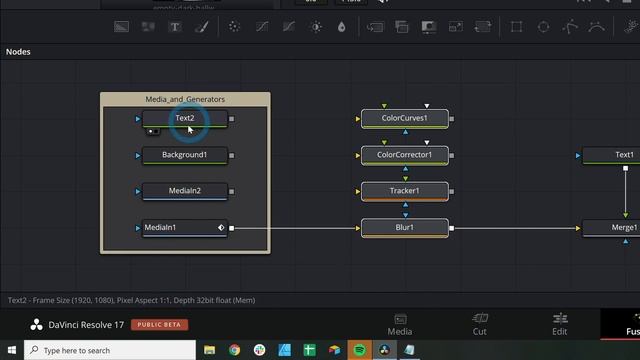Add a BSpline mask from the toolbar
The height and width of the screenshot is (360, 640).
click(597, 27)
